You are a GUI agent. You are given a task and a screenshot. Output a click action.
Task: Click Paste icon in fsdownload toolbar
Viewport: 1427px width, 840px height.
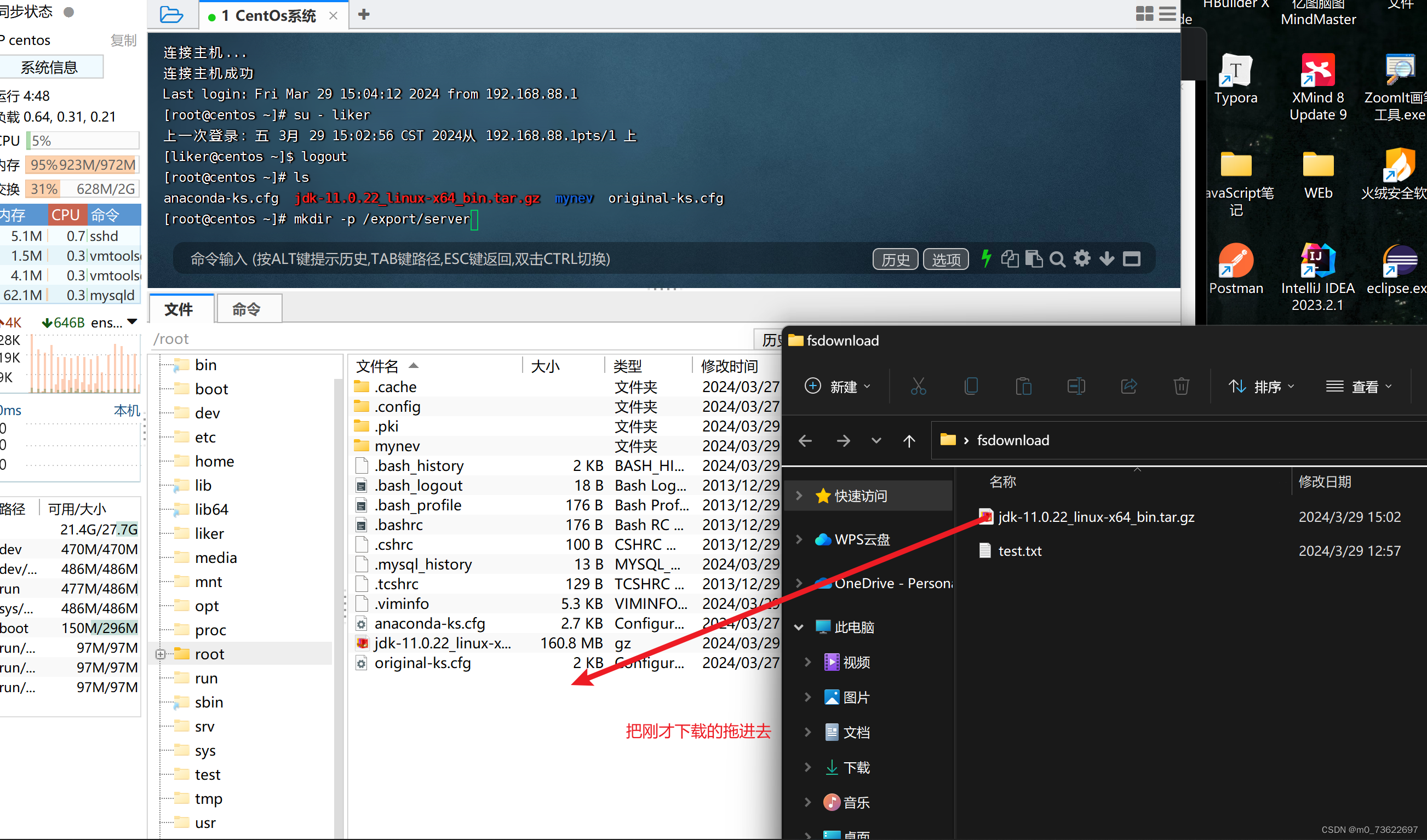click(1023, 387)
